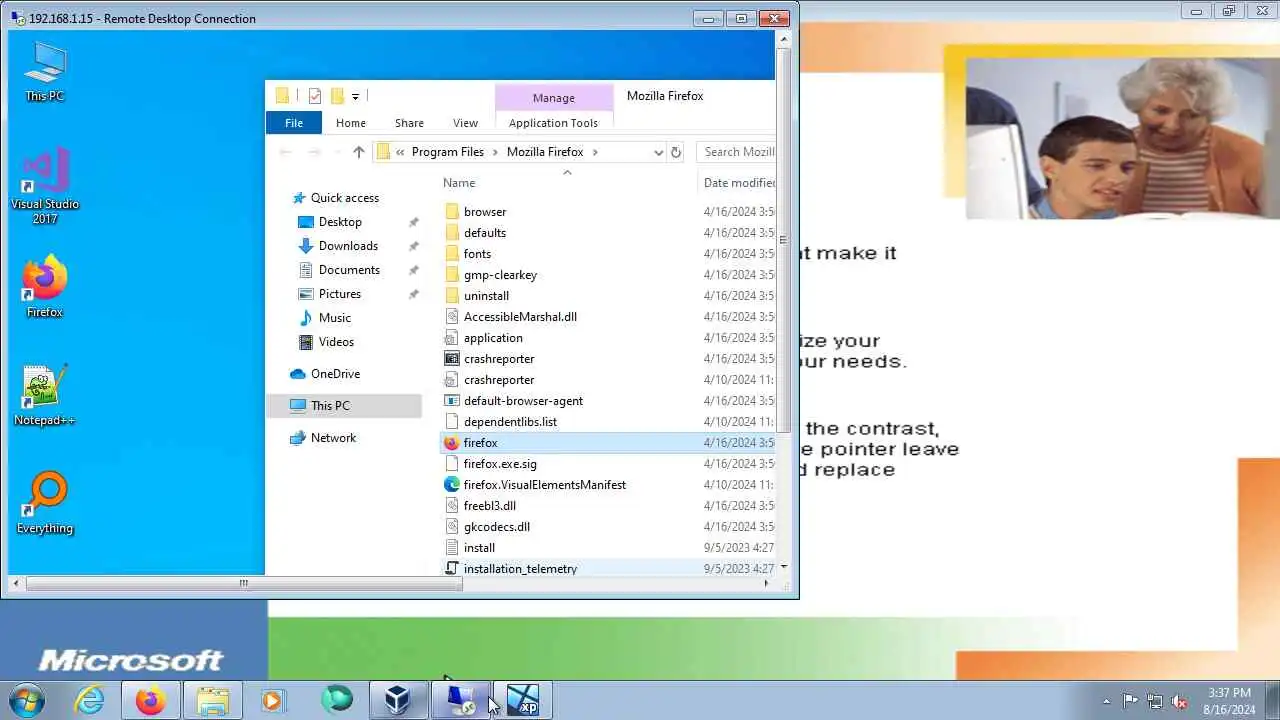
Task: Open Visual Studio 2017 desktop shortcut
Action: pos(44,187)
